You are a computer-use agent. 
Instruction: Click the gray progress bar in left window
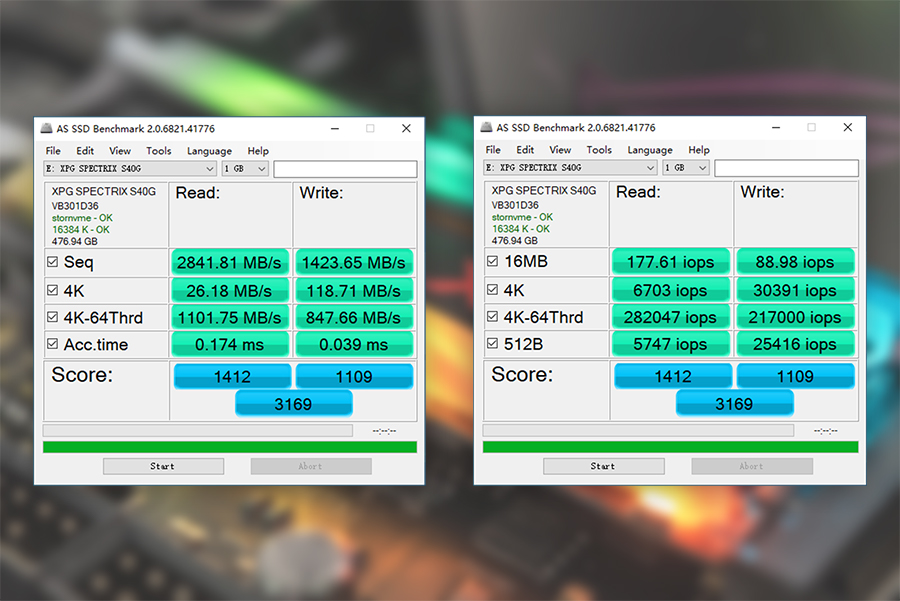coord(197,431)
